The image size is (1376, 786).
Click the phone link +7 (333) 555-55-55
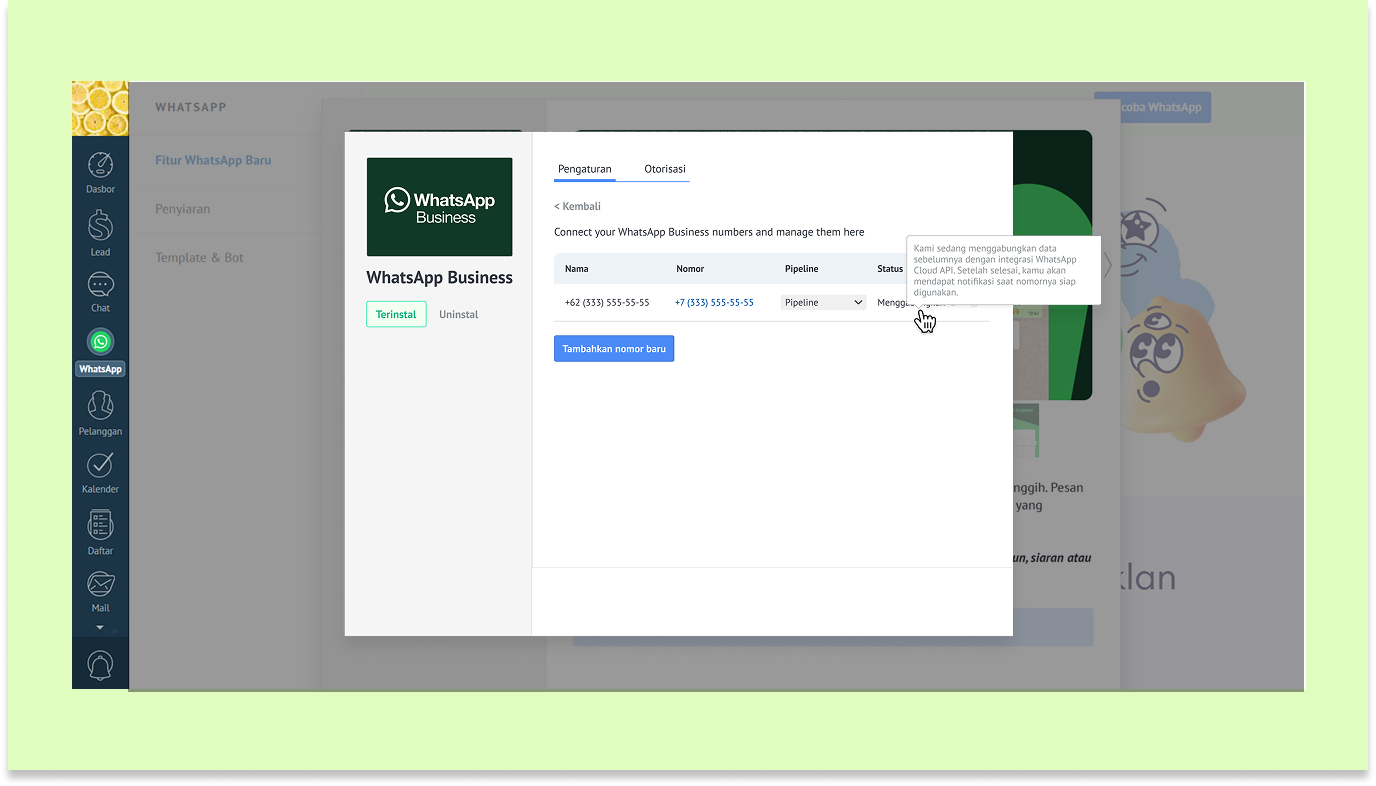(x=714, y=302)
